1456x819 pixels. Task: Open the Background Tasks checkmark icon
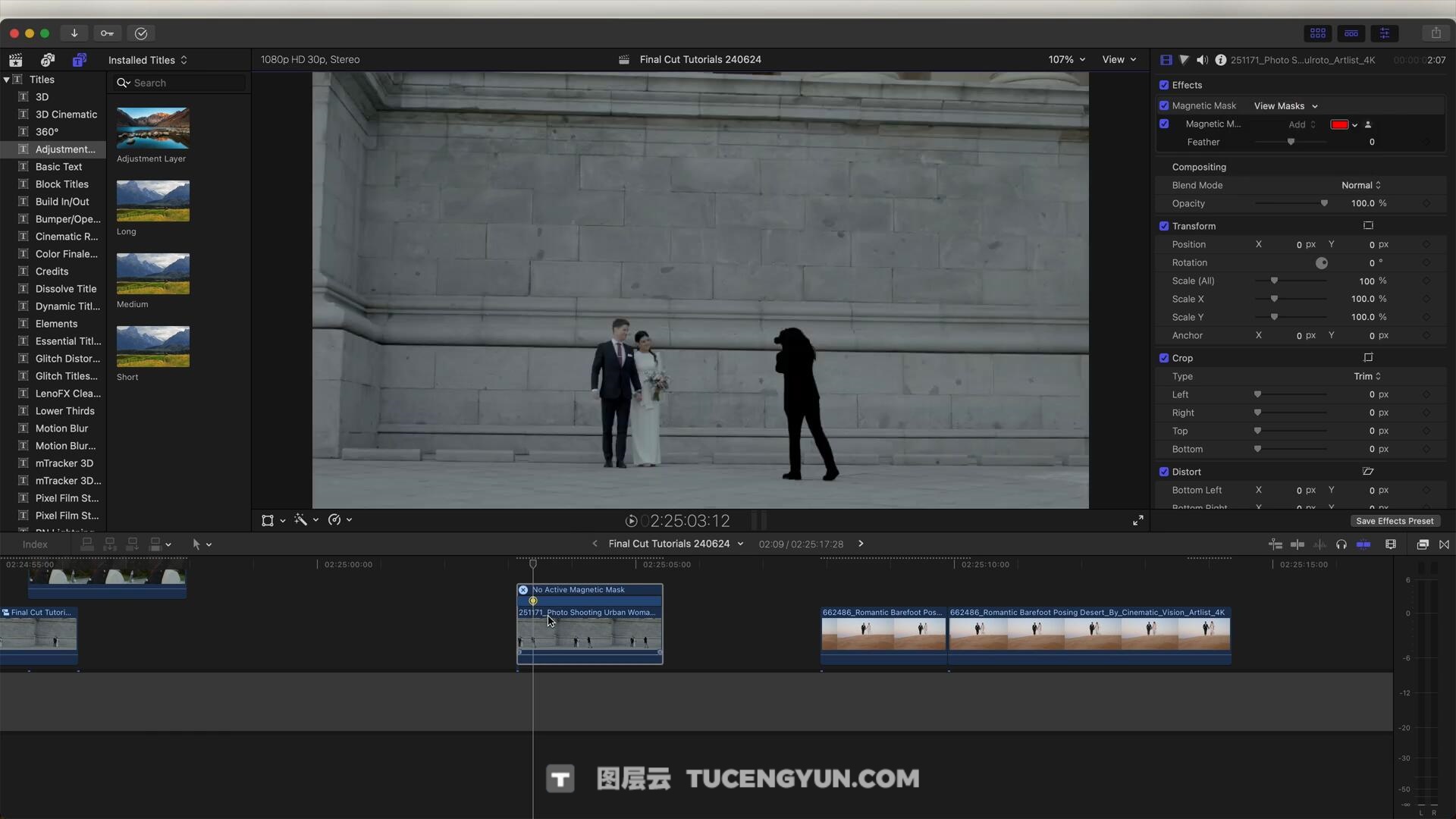(x=141, y=33)
